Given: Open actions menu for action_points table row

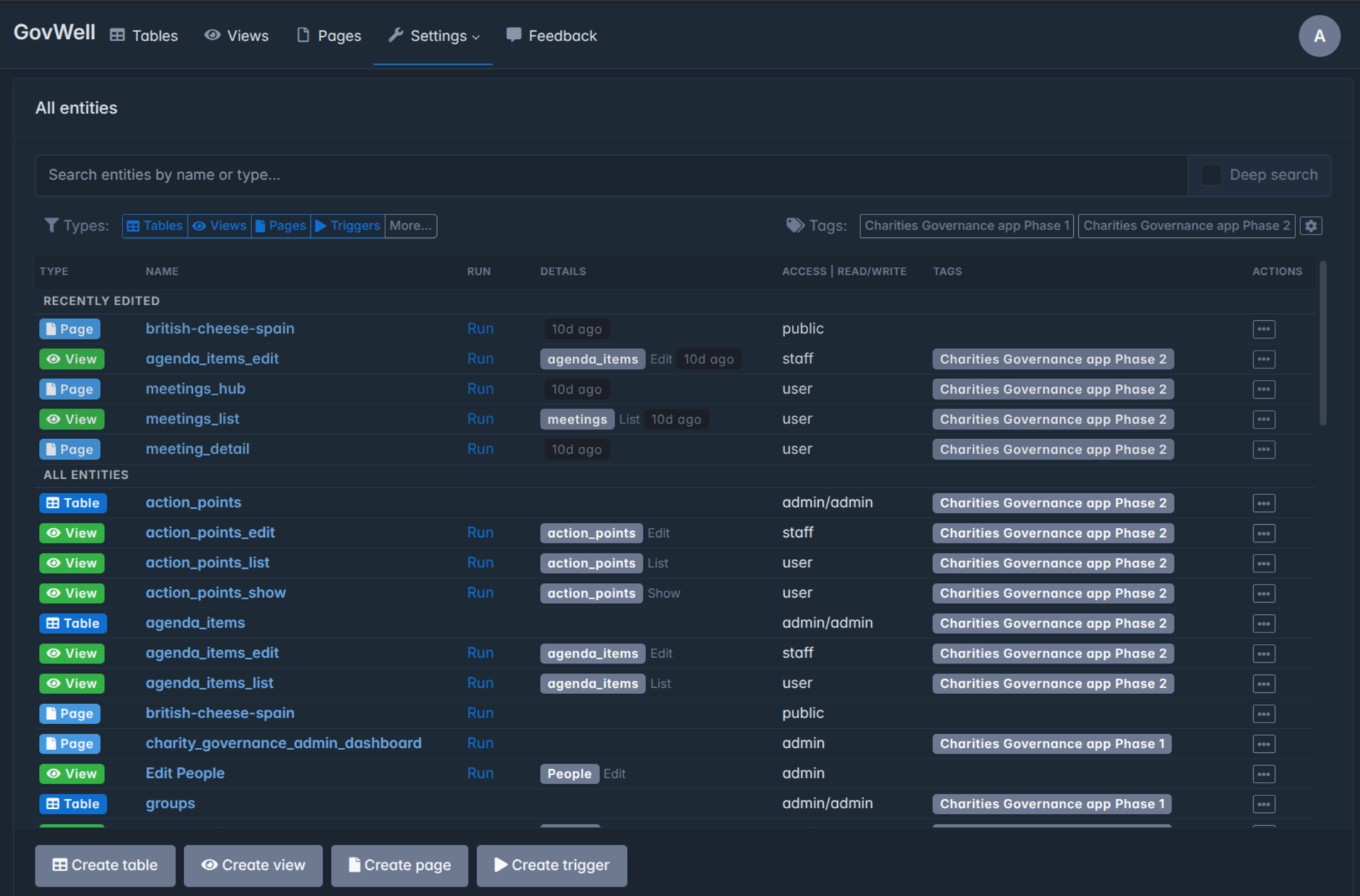Looking at the screenshot, I should [x=1264, y=504].
